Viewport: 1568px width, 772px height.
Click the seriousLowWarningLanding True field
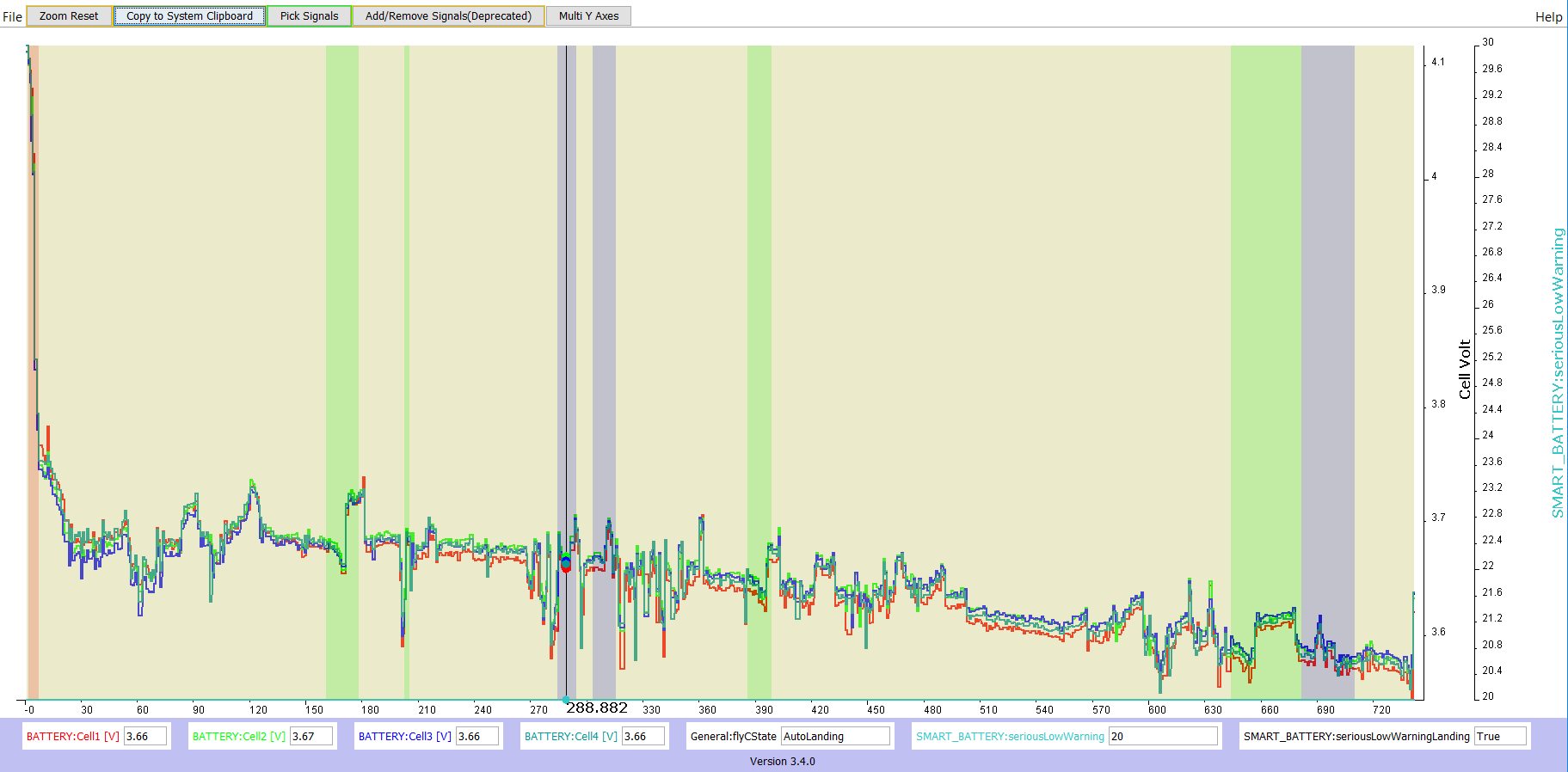coord(1500,736)
